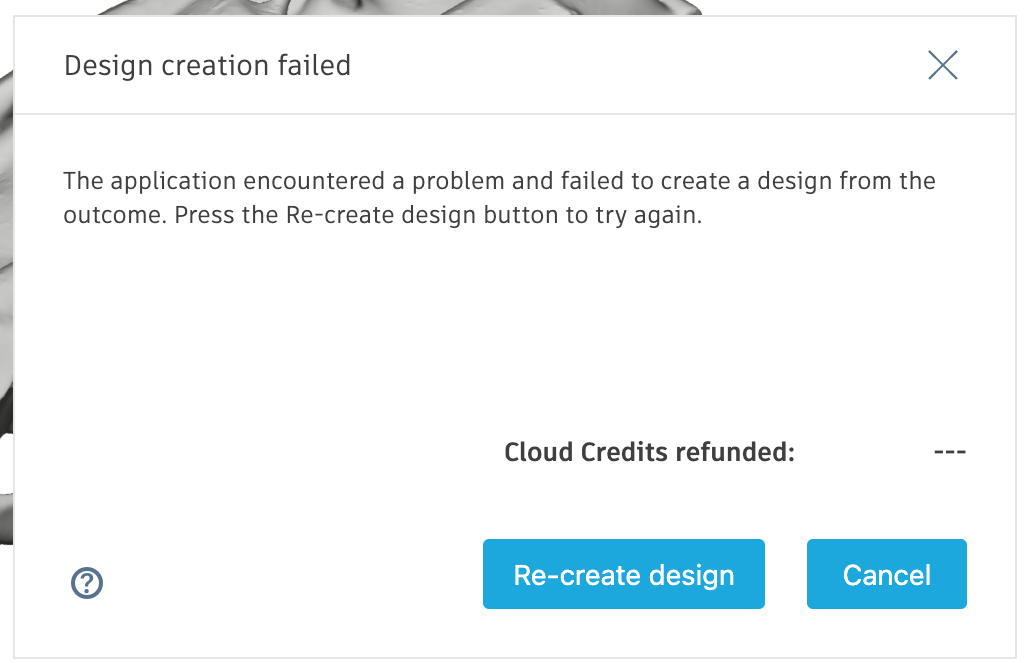Click the 3D model behind the dialog
This screenshot has height=663, width=1026.
coord(6,300)
